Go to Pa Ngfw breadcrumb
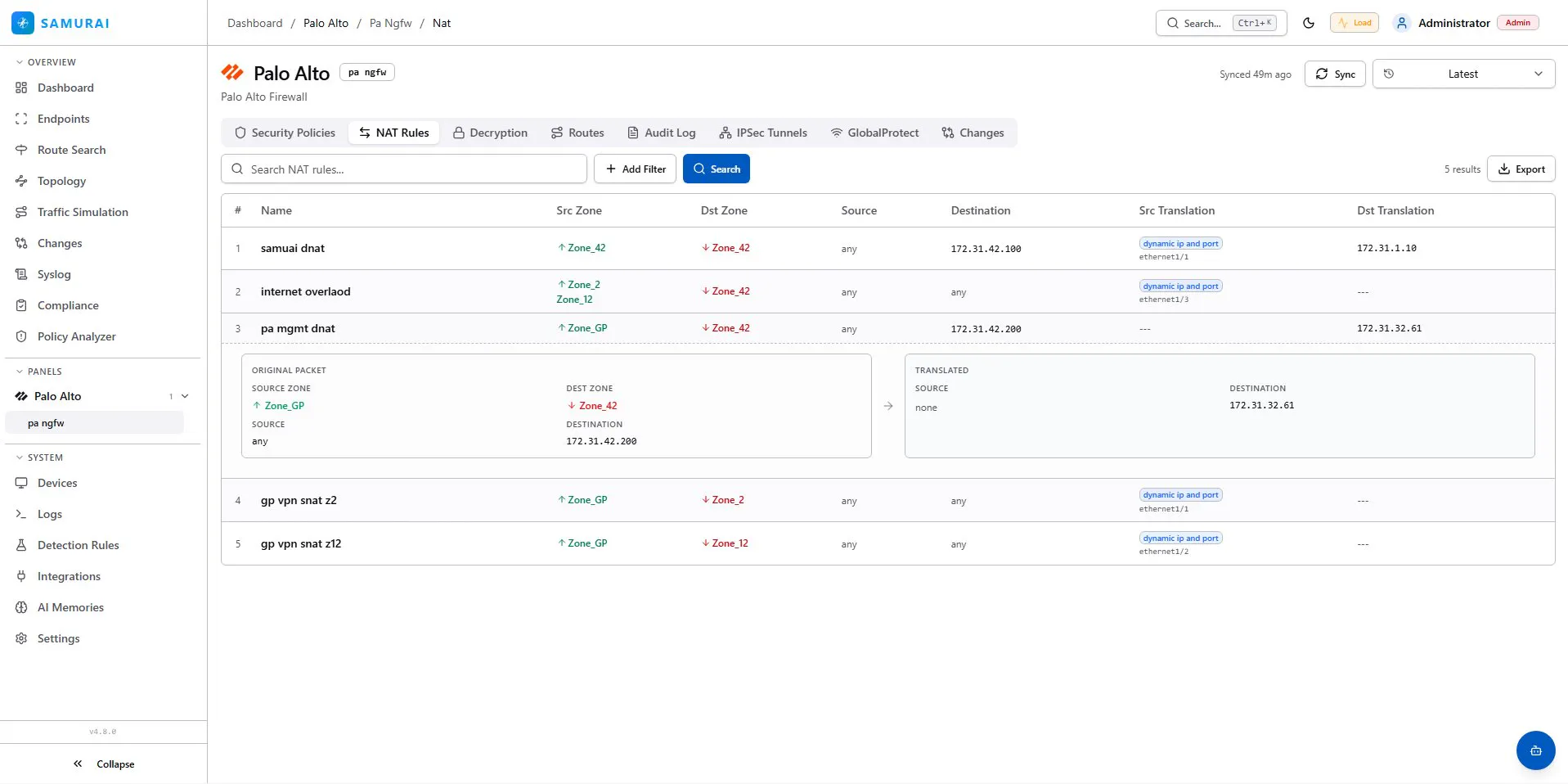The height and width of the screenshot is (784, 1568). (391, 23)
